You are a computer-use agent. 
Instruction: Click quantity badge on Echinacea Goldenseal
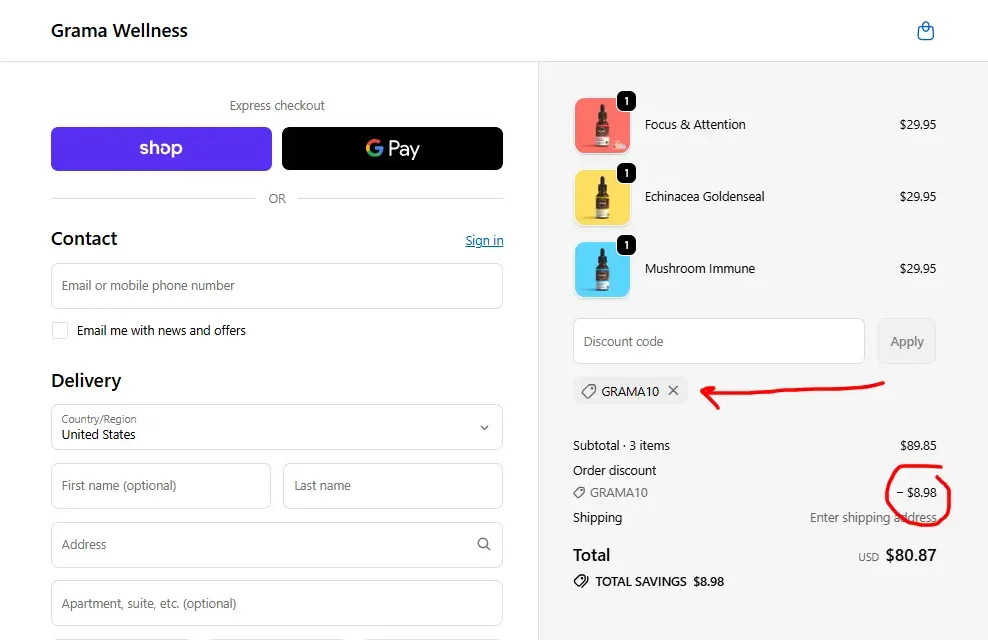[x=626, y=173]
